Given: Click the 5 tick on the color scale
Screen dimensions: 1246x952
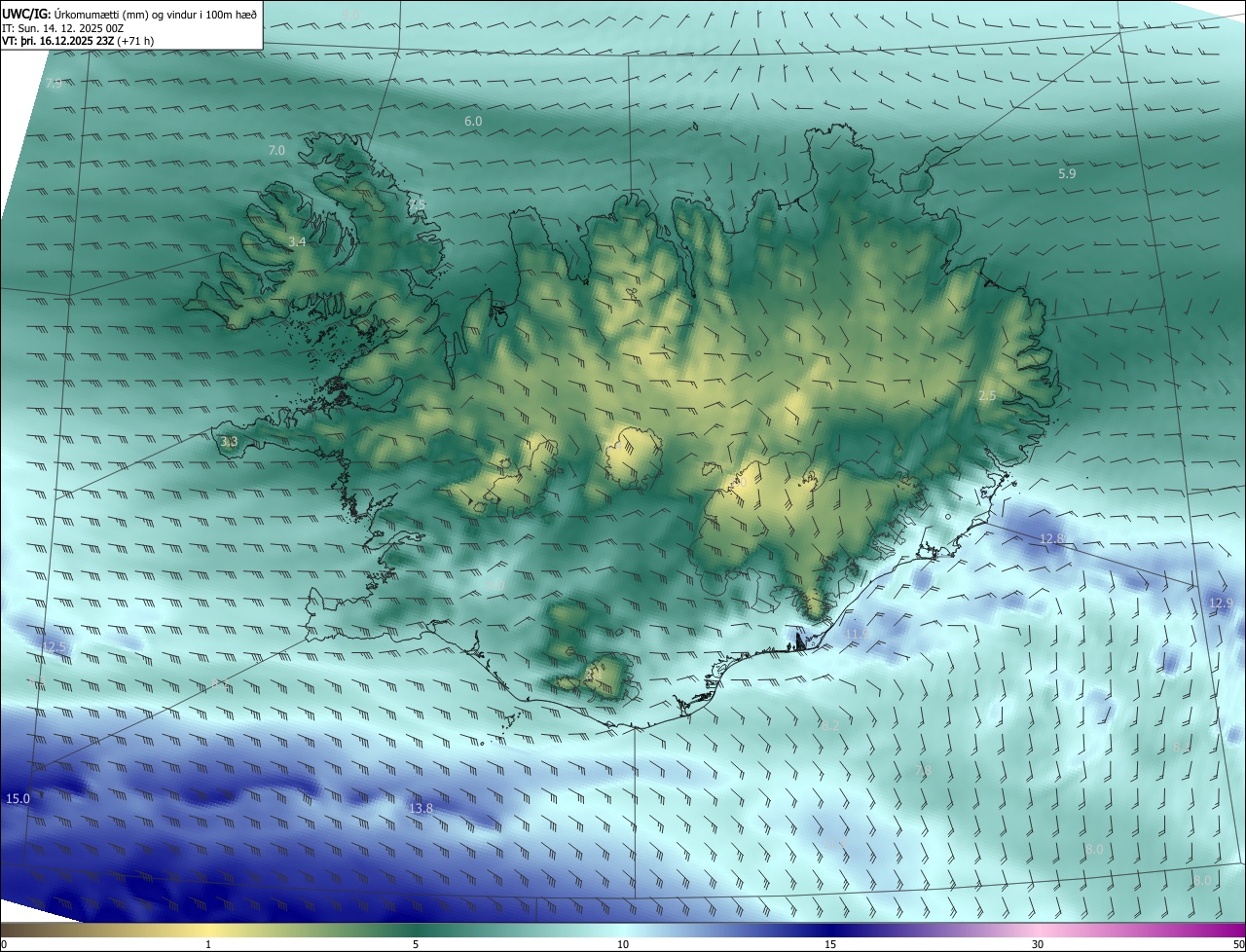Looking at the screenshot, I should click(x=416, y=945).
